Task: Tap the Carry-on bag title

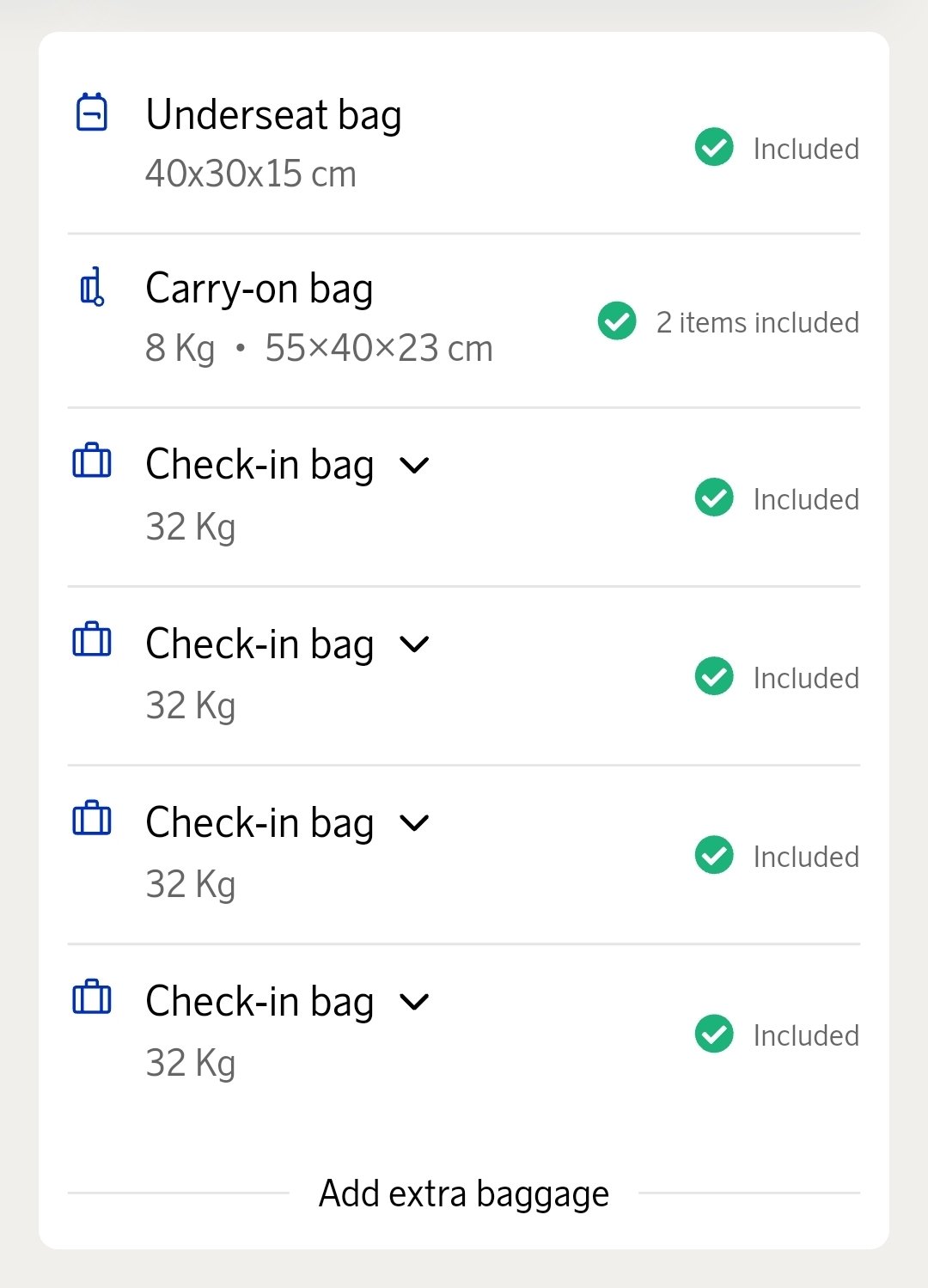Action: click(259, 289)
